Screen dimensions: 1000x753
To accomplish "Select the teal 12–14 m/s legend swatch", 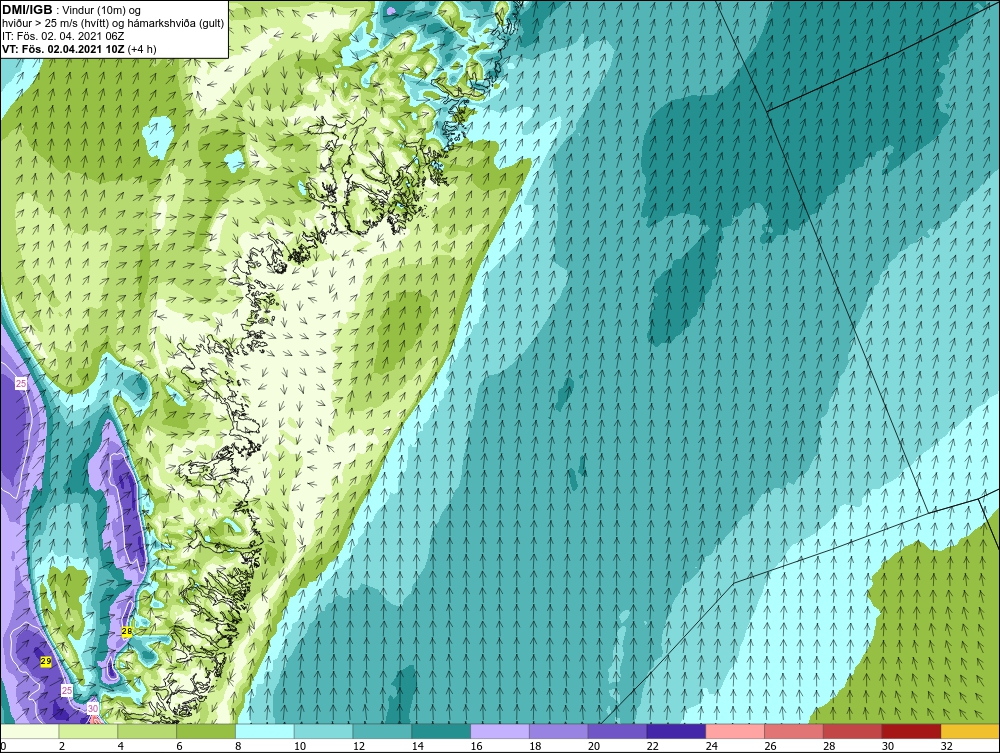I will coord(382,731).
